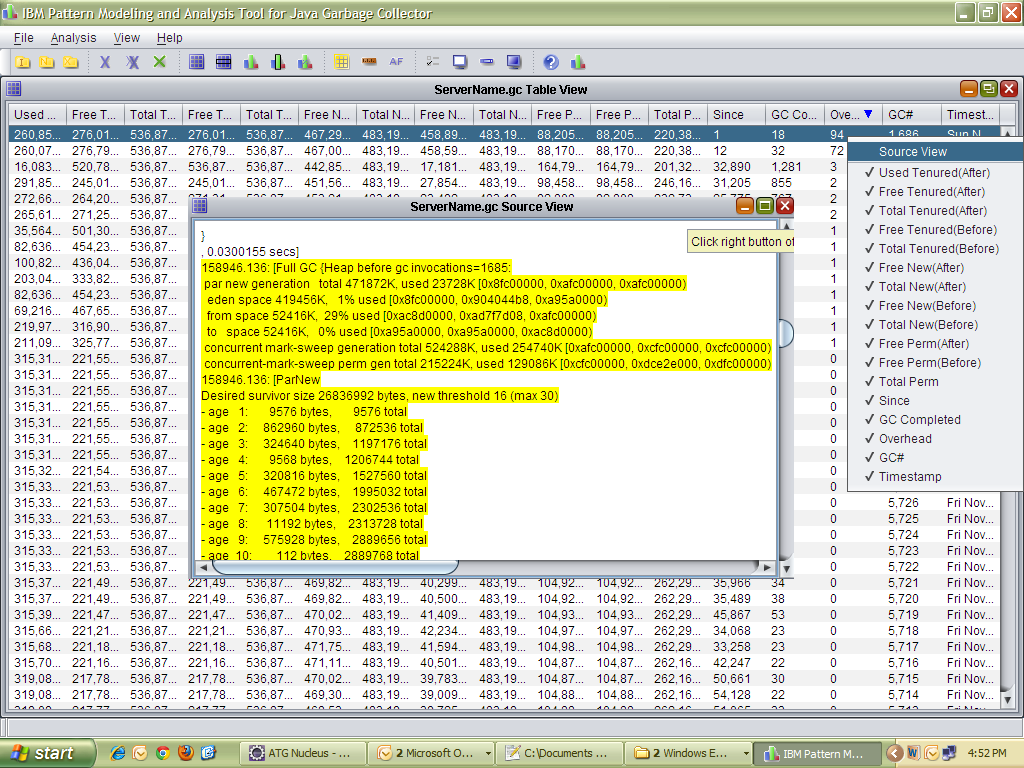The width and height of the screenshot is (1024, 768).
Task: Select the row with GC# 5,714
Action: pos(503,695)
